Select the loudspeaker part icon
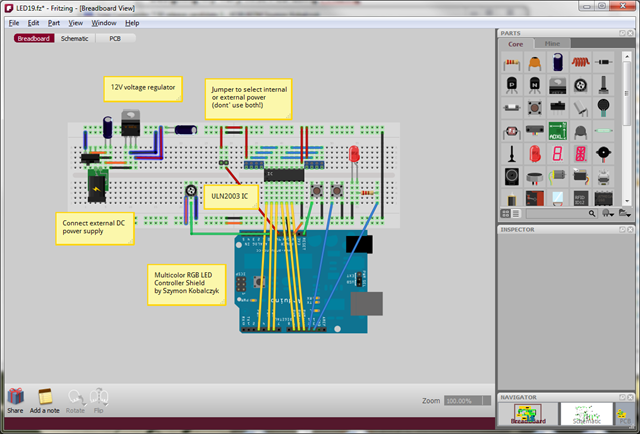The height and width of the screenshot is (434, 640). [512, 176]
